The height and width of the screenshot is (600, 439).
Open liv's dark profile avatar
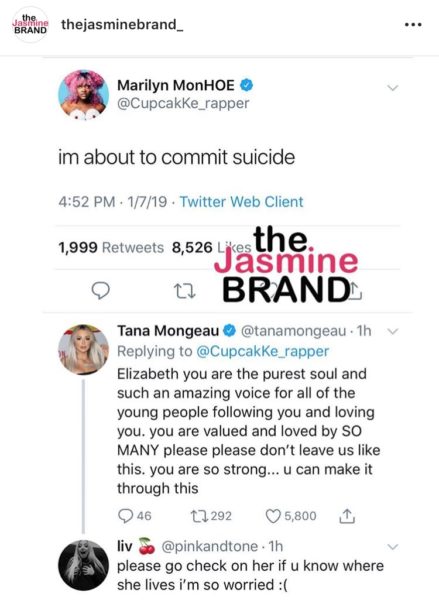coord(83,565)
